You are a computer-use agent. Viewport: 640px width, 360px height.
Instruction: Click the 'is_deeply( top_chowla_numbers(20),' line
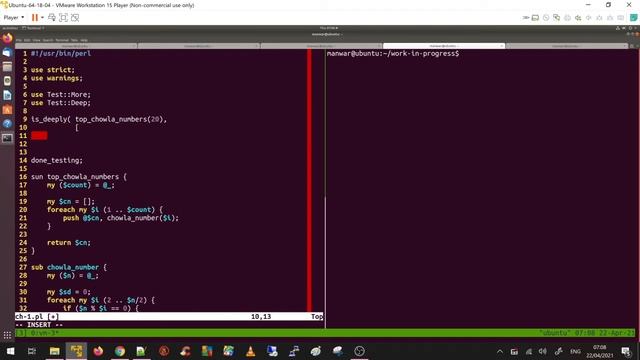click(99, 119)
